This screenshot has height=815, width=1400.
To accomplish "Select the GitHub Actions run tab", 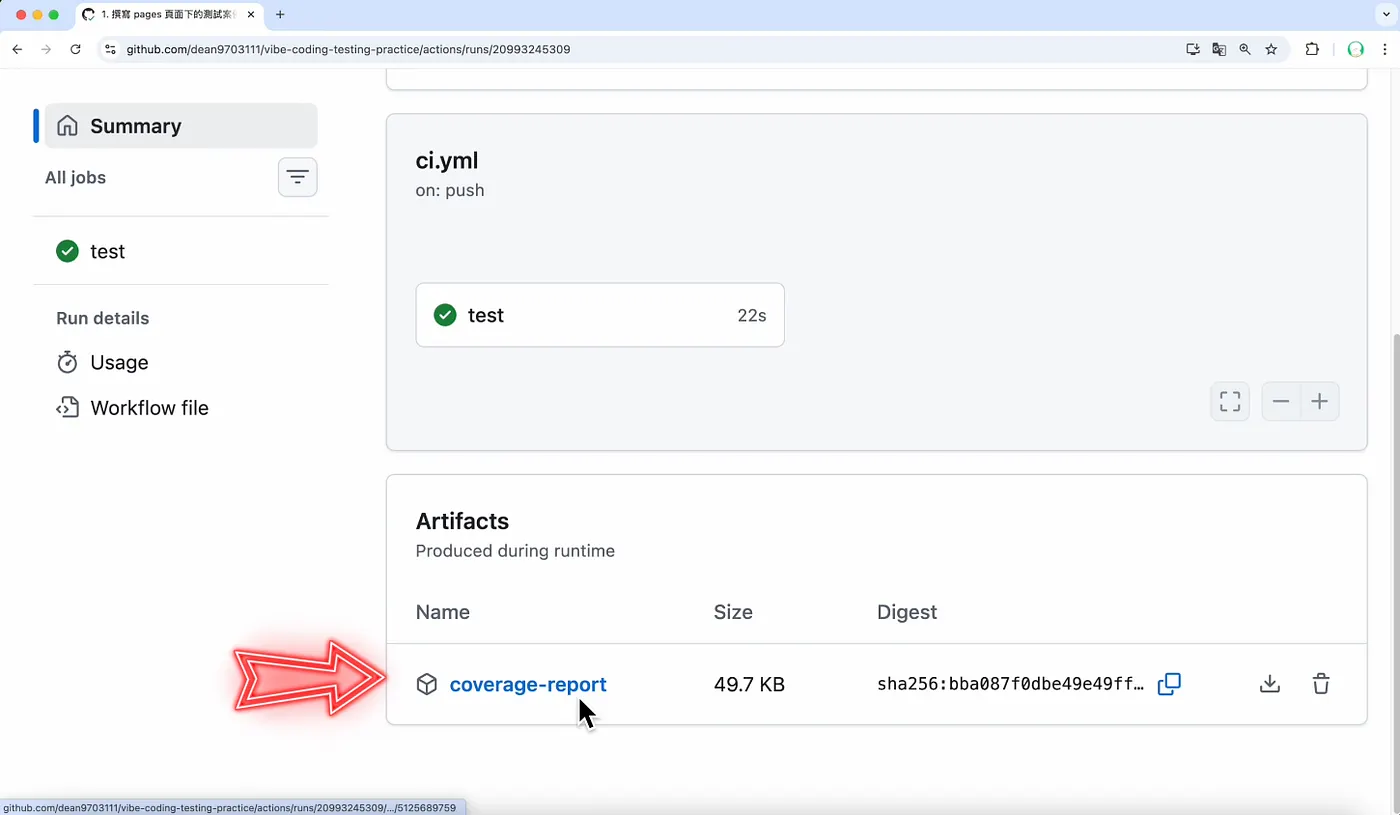I will click(168, 15).
